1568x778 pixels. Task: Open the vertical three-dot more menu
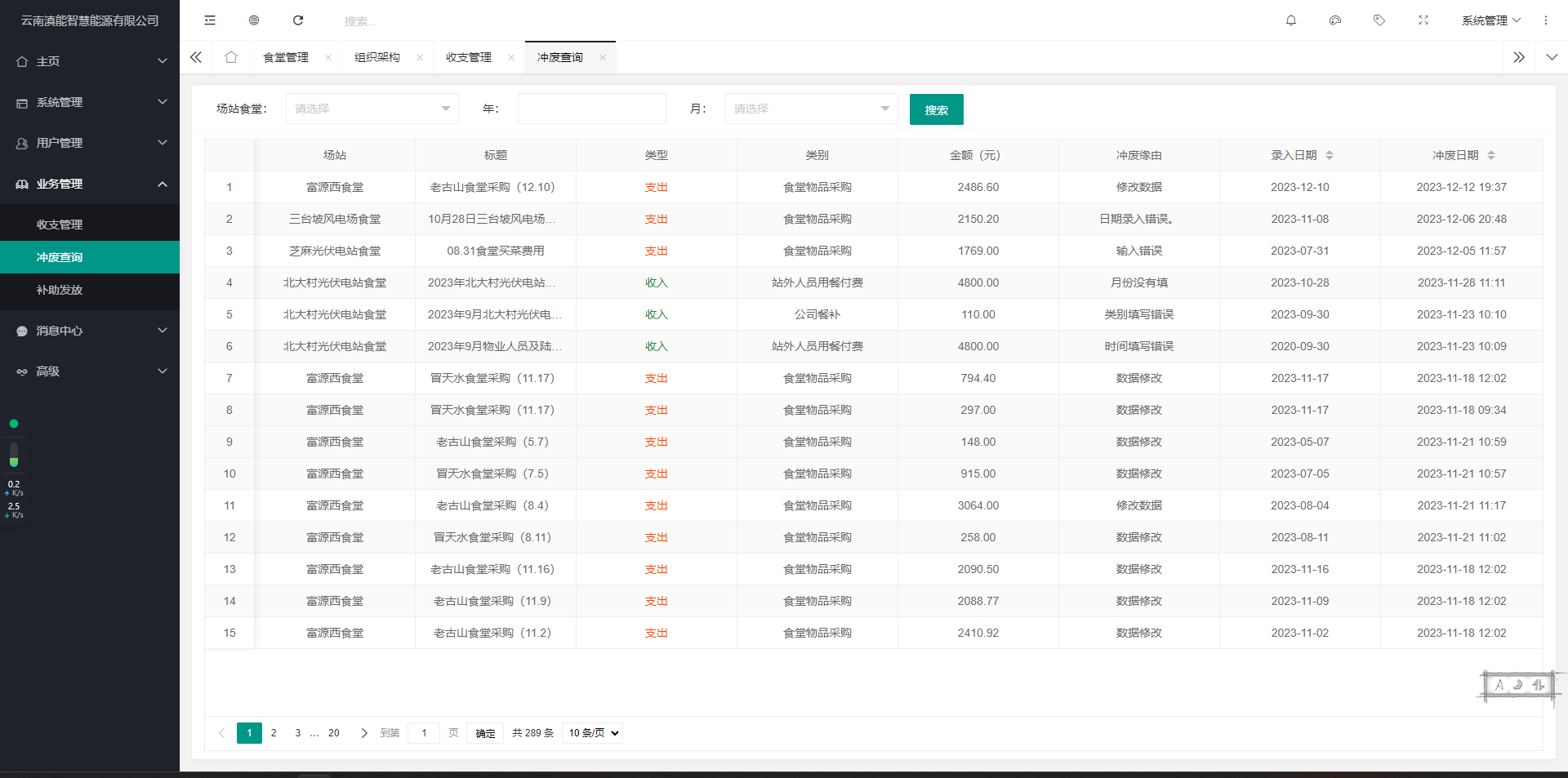(1546, 20)
